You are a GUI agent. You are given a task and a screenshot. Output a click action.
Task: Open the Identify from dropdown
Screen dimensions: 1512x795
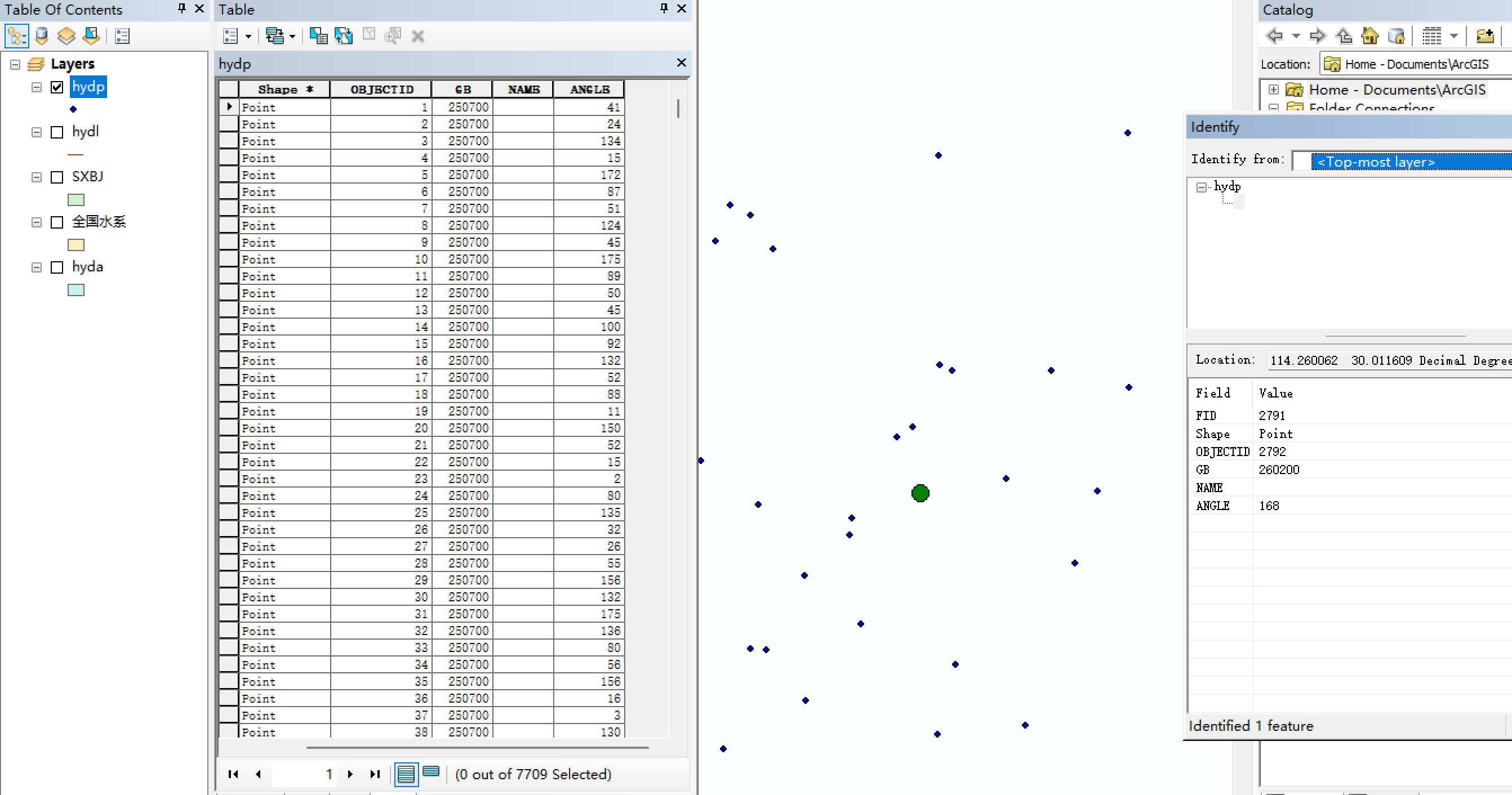click(1403, 162)
